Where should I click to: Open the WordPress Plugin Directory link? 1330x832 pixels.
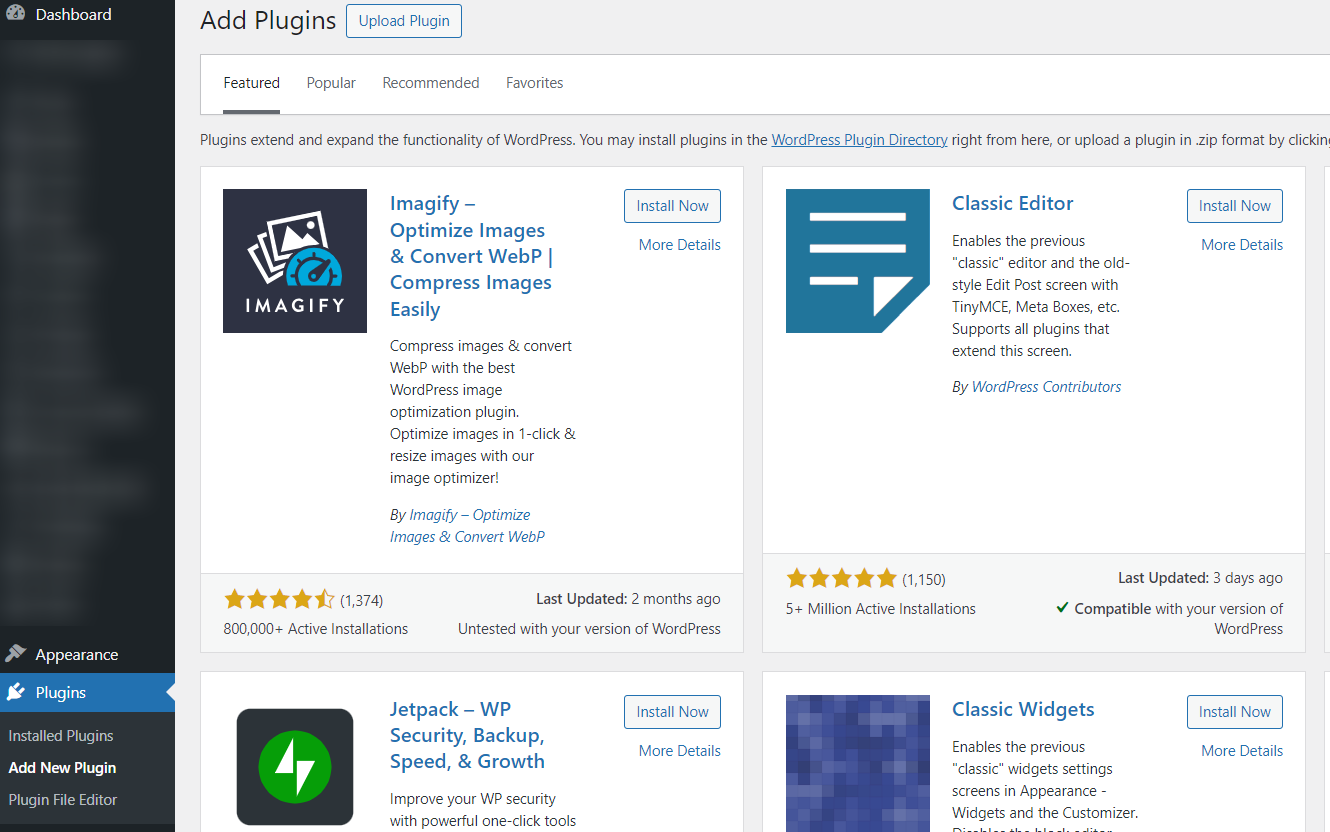click(860, 140)
